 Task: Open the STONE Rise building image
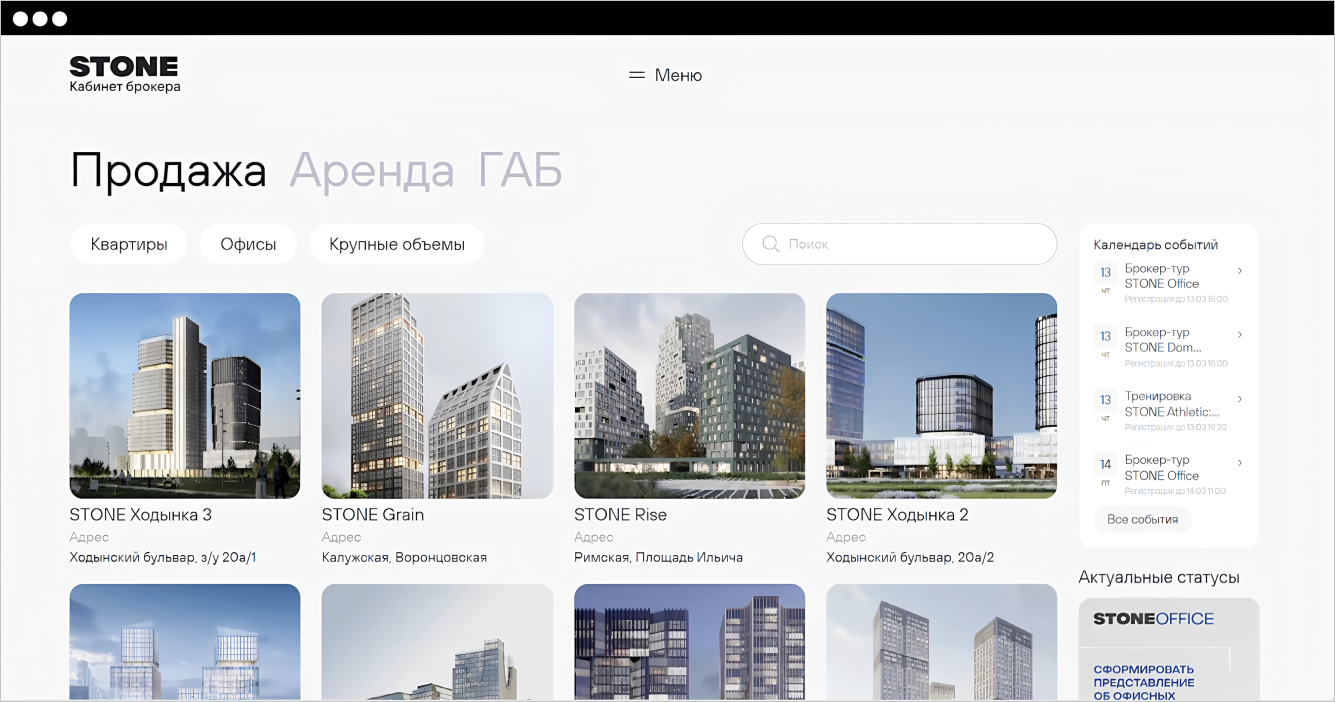(689, 396)
